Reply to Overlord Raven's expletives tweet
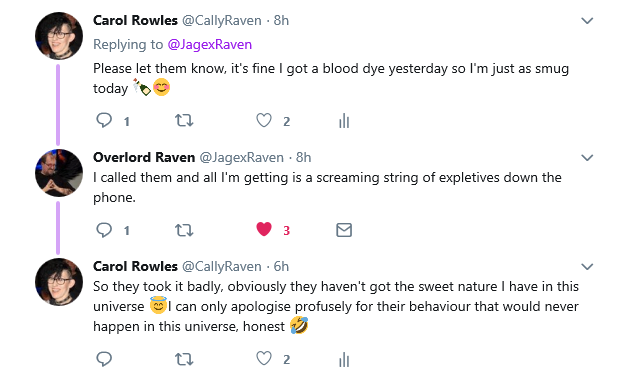Viewport: 628px width, 368px height. pos(104,230)
